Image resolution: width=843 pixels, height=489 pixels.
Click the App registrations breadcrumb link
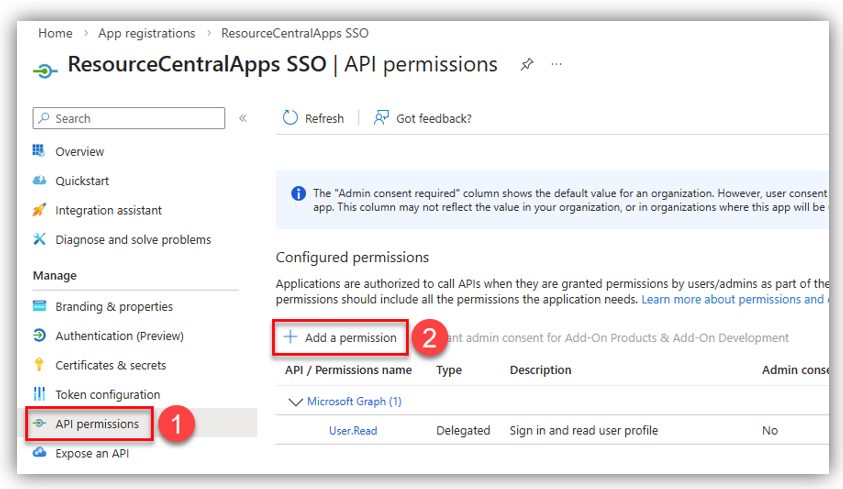coord(147,33)
